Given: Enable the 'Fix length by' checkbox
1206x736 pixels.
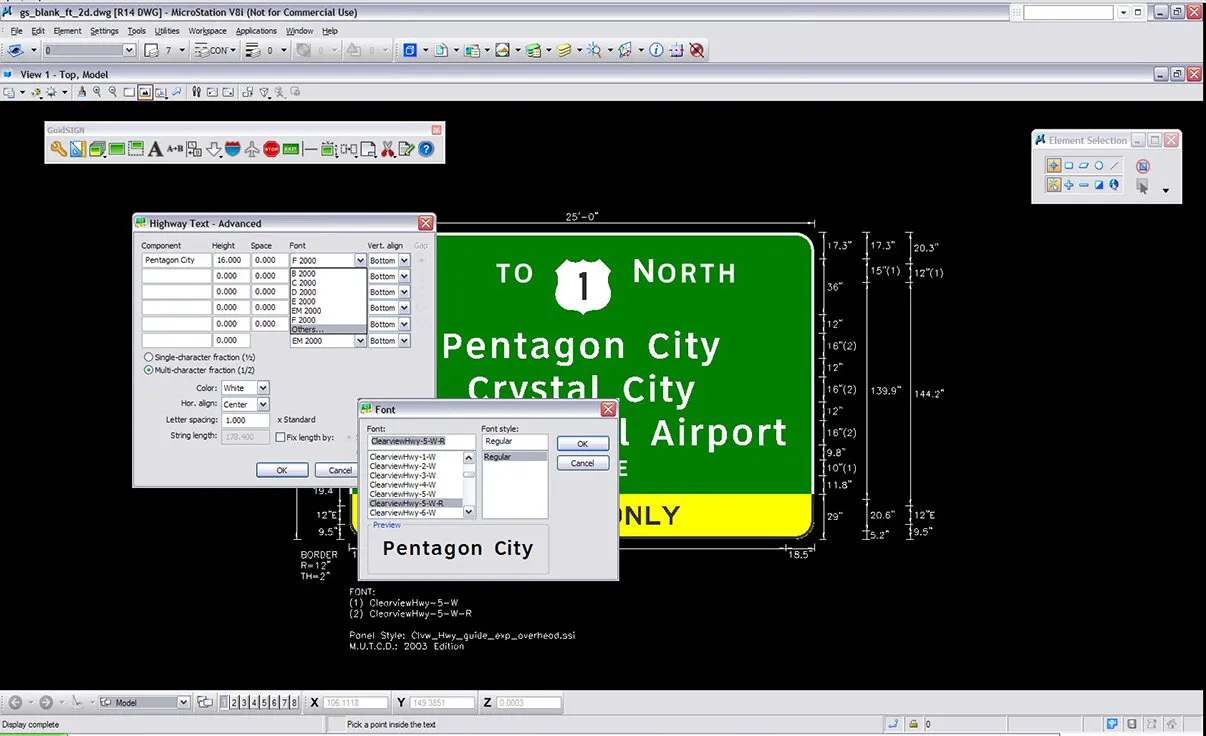Looking at the screenshot, I should (280, 437).
